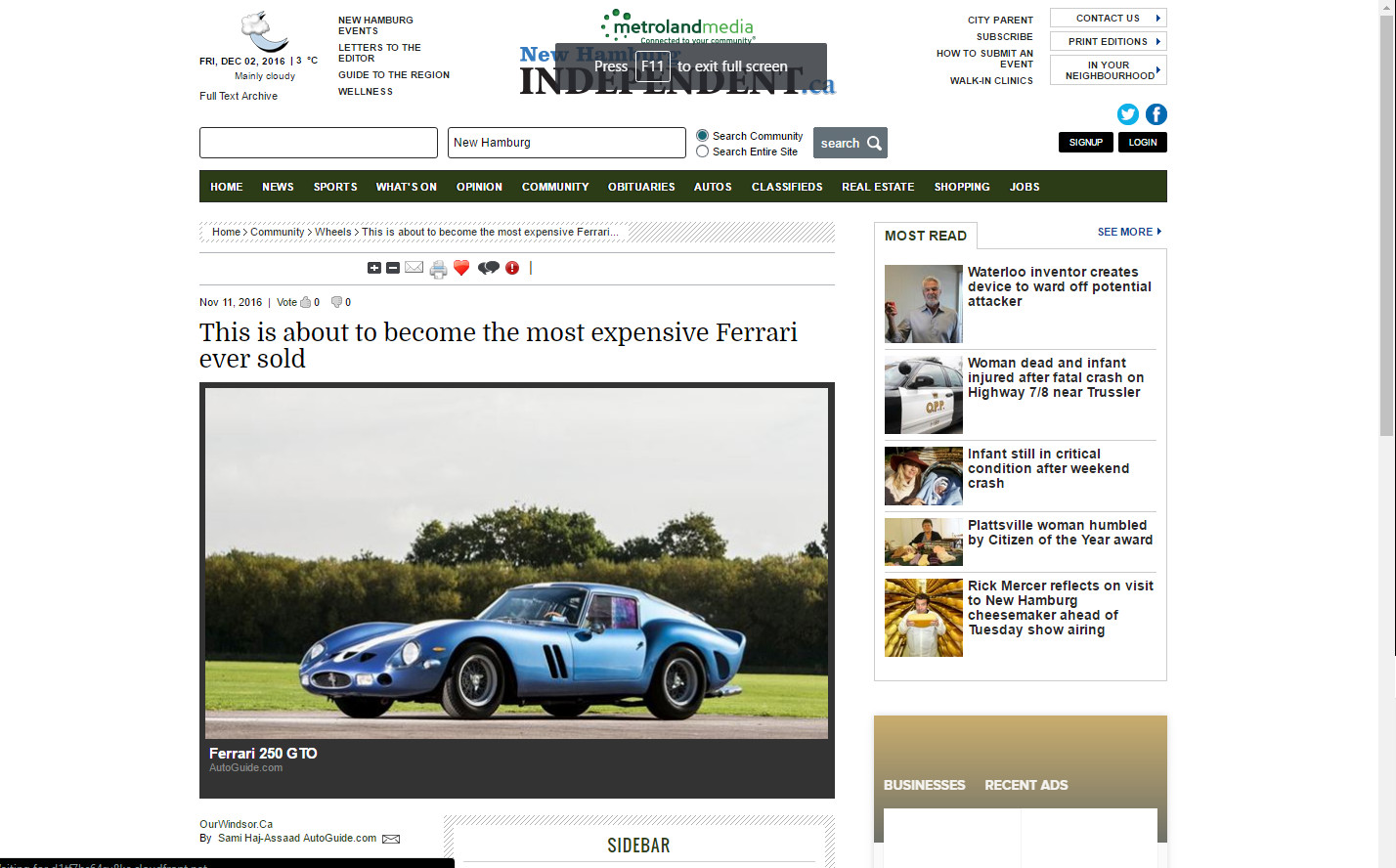Vote thumbs up on the article
This screenshot has height=868, width=1396.
point(306,302)
